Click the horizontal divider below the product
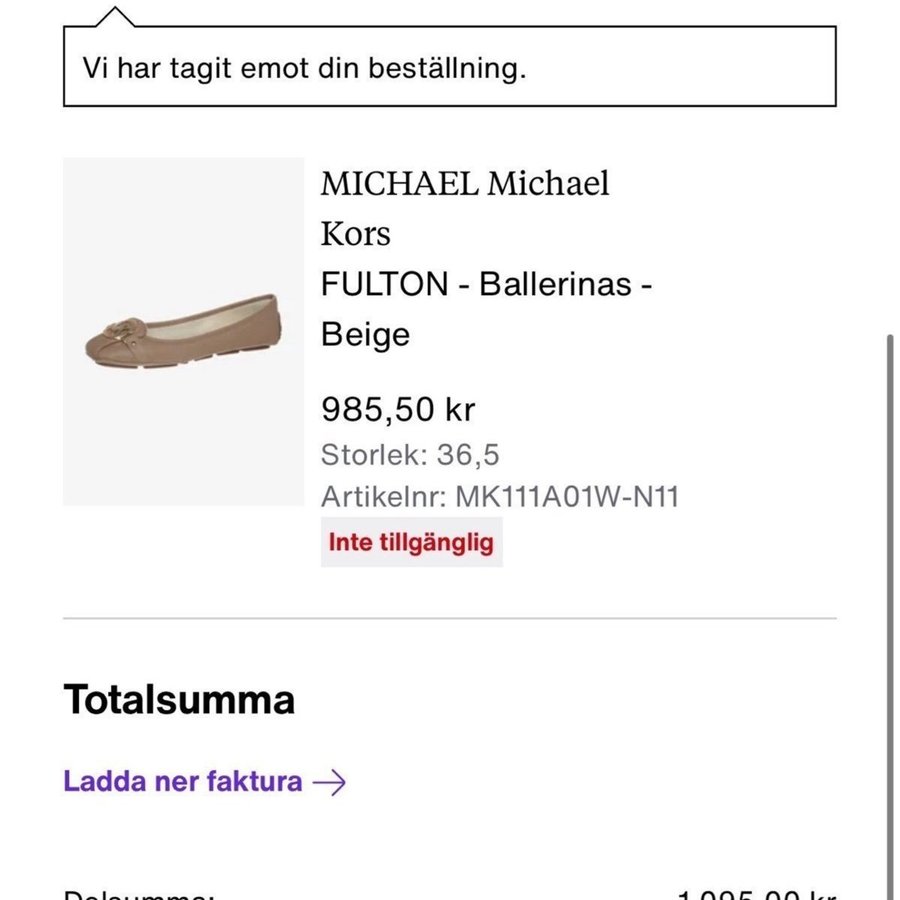This screenshot has width=900, height=900. [449, 619]
